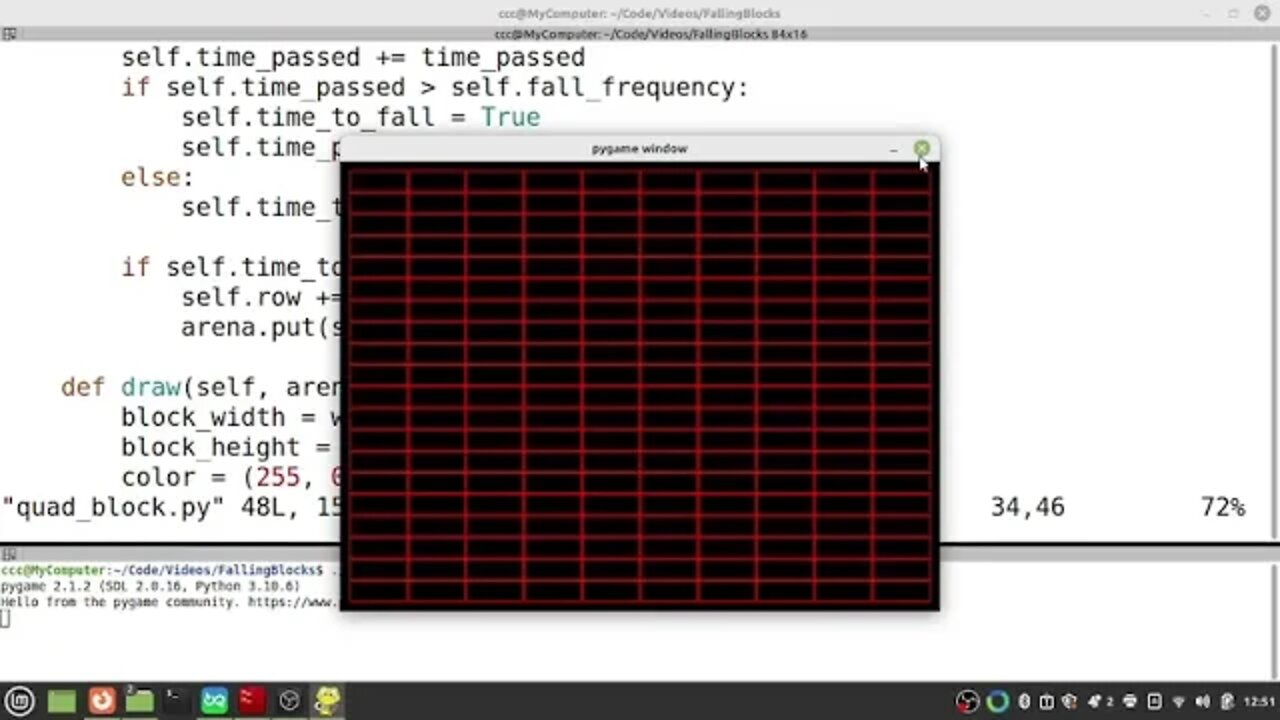Image resolution: width=1280 pixels, height=720 pixels.
Task: Open the shield update manager tray icon
Action: point(1069,702)
